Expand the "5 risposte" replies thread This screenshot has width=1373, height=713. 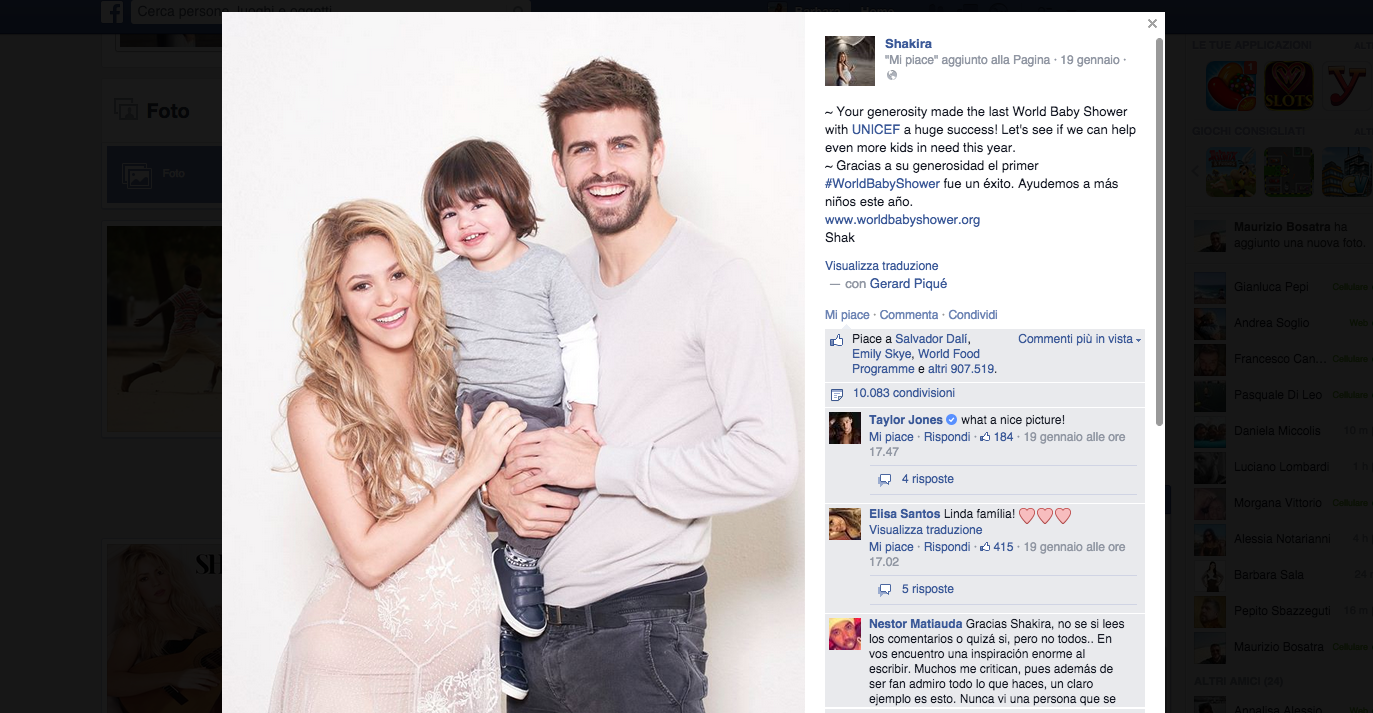click(x=927, y=589)
